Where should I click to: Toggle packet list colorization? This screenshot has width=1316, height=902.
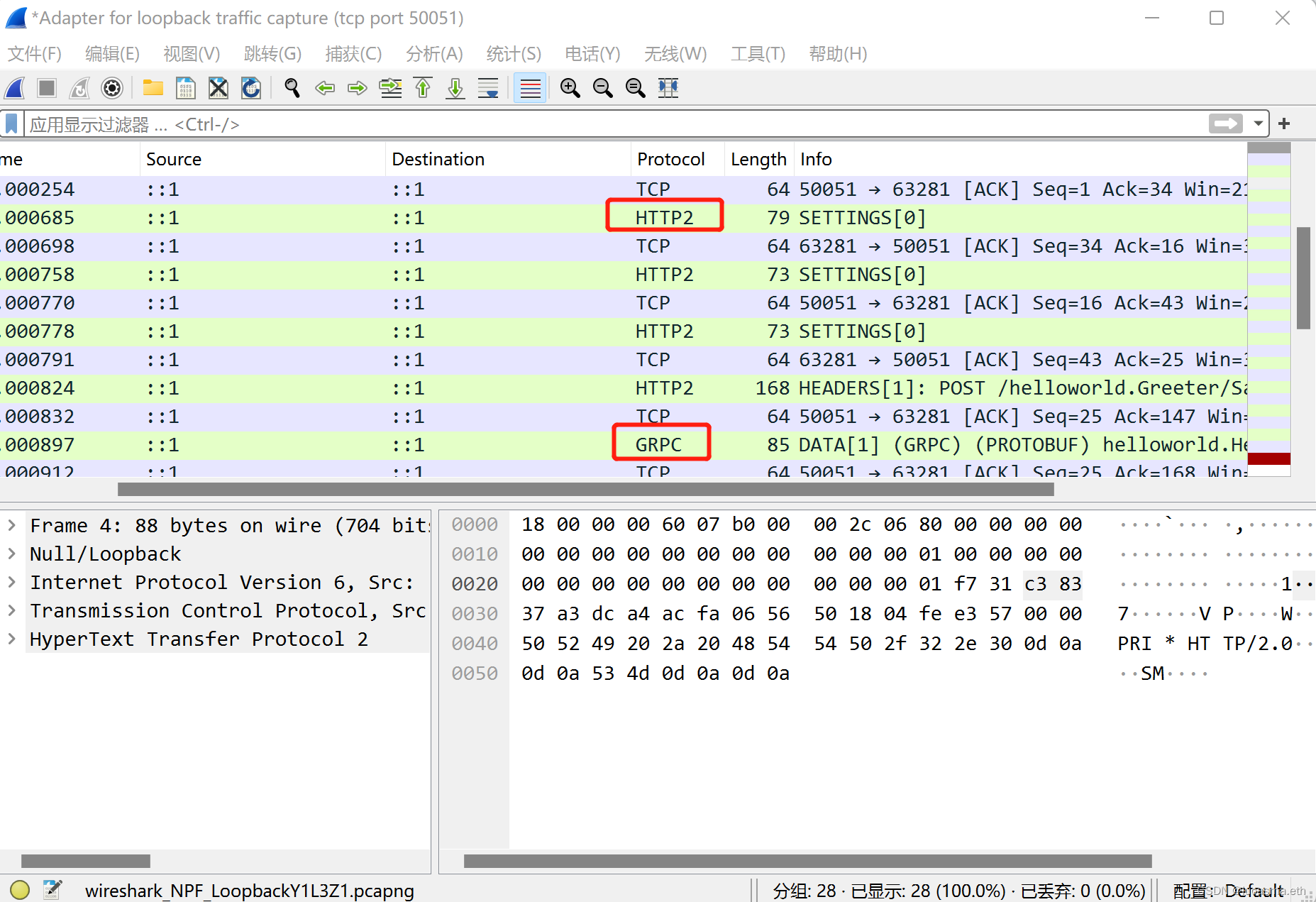tap(530, 88)
